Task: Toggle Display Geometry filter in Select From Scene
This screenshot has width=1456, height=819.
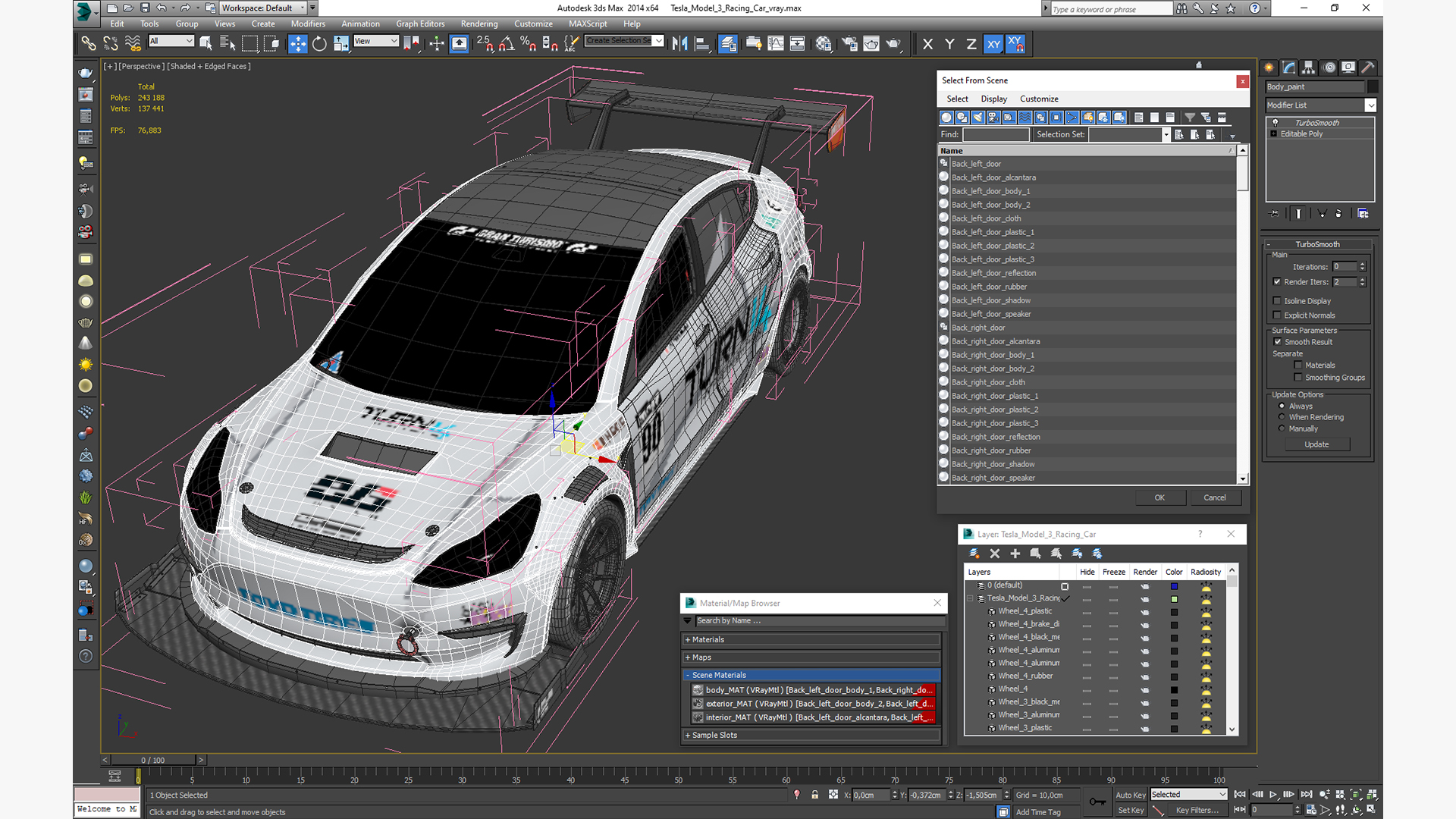Action: tap(946, 118)
